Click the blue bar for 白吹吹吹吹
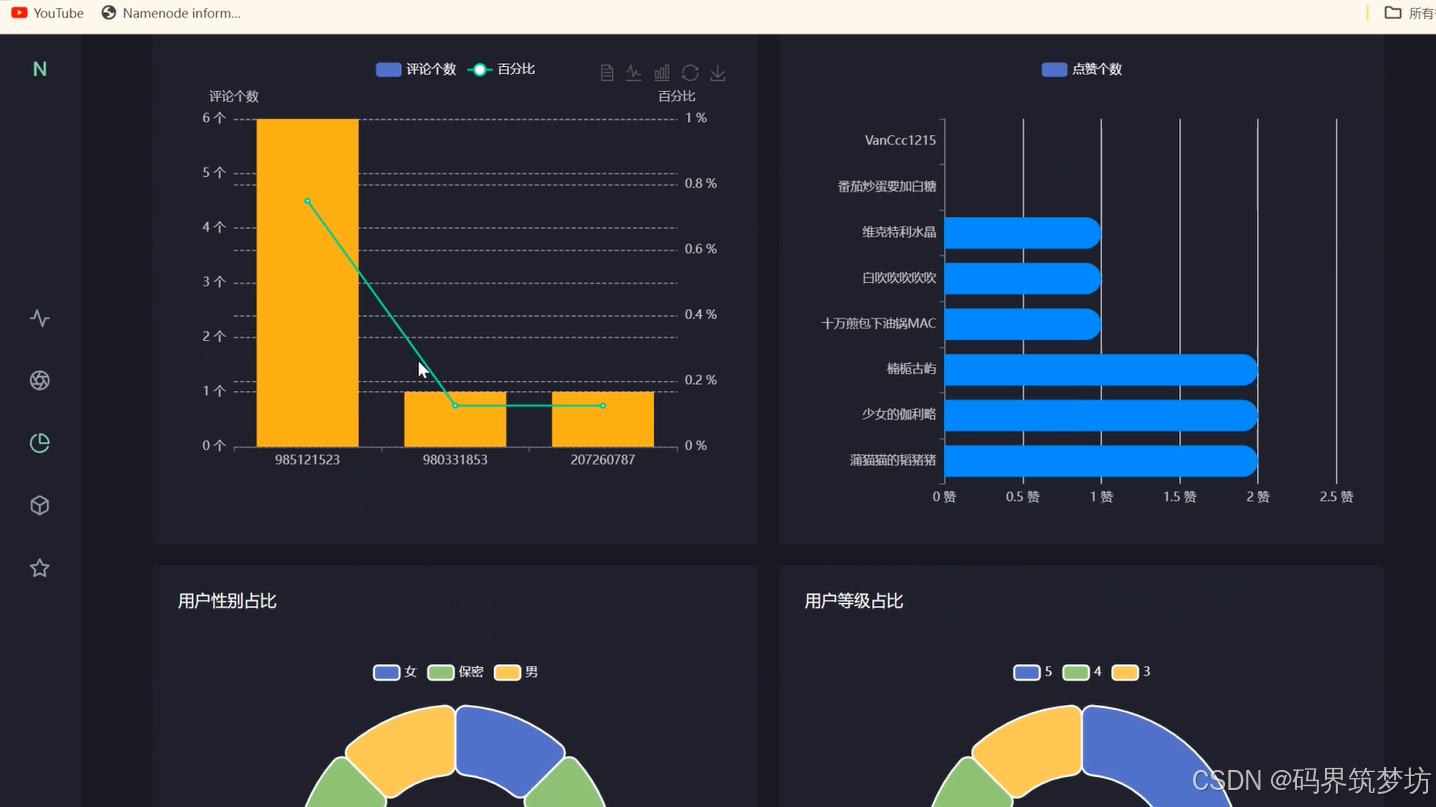1436x807 pixels. (x=1022, y=278)
